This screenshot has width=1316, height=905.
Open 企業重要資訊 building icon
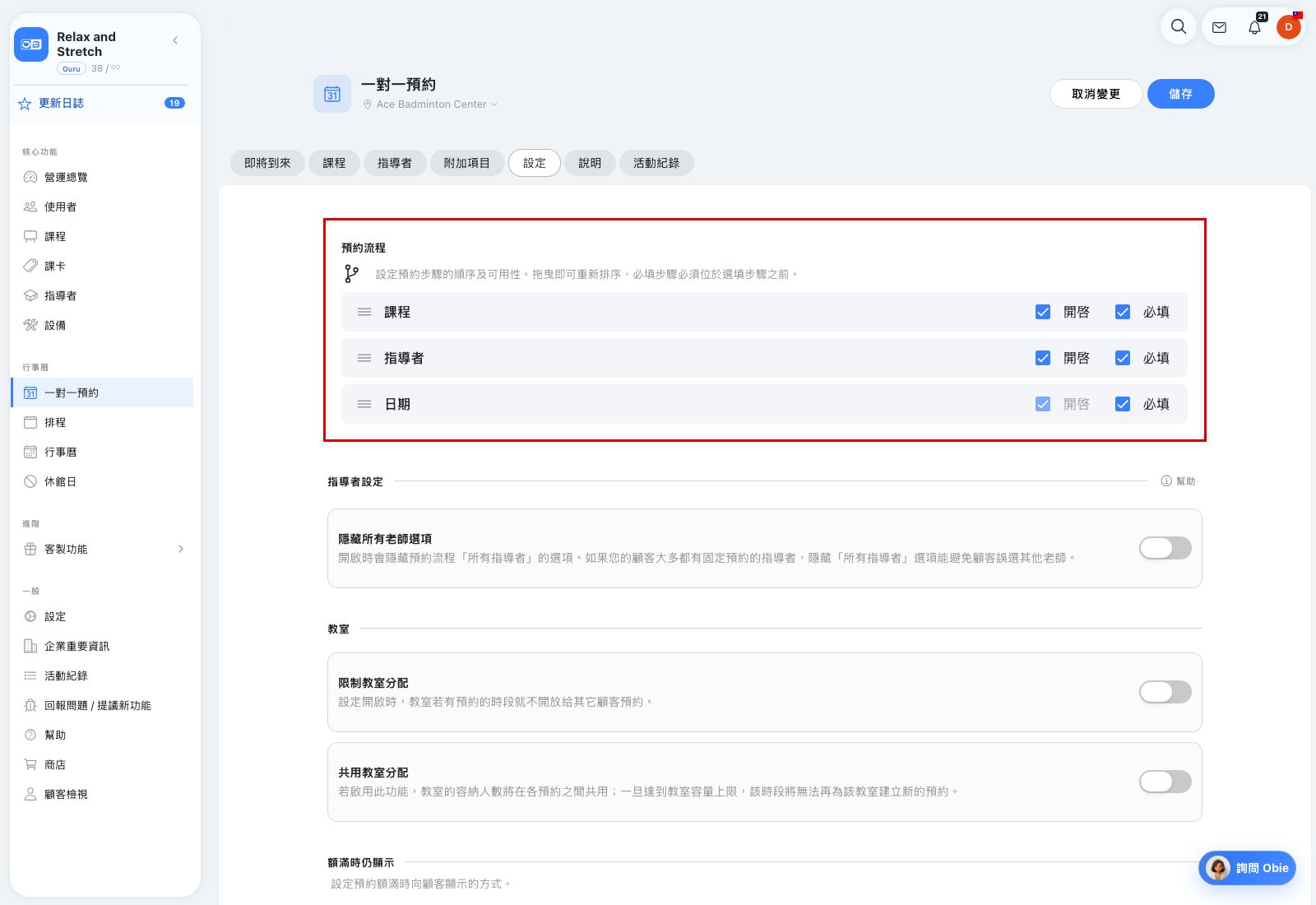click(x=30, y=646)
